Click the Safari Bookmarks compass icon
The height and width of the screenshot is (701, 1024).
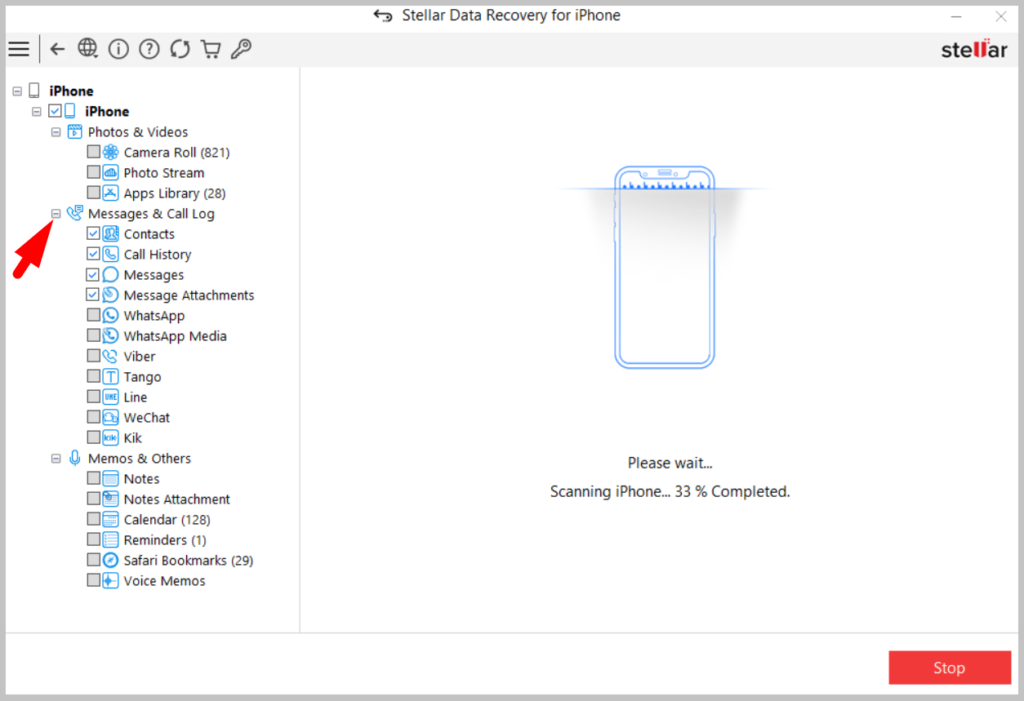[x=111, y=560]
